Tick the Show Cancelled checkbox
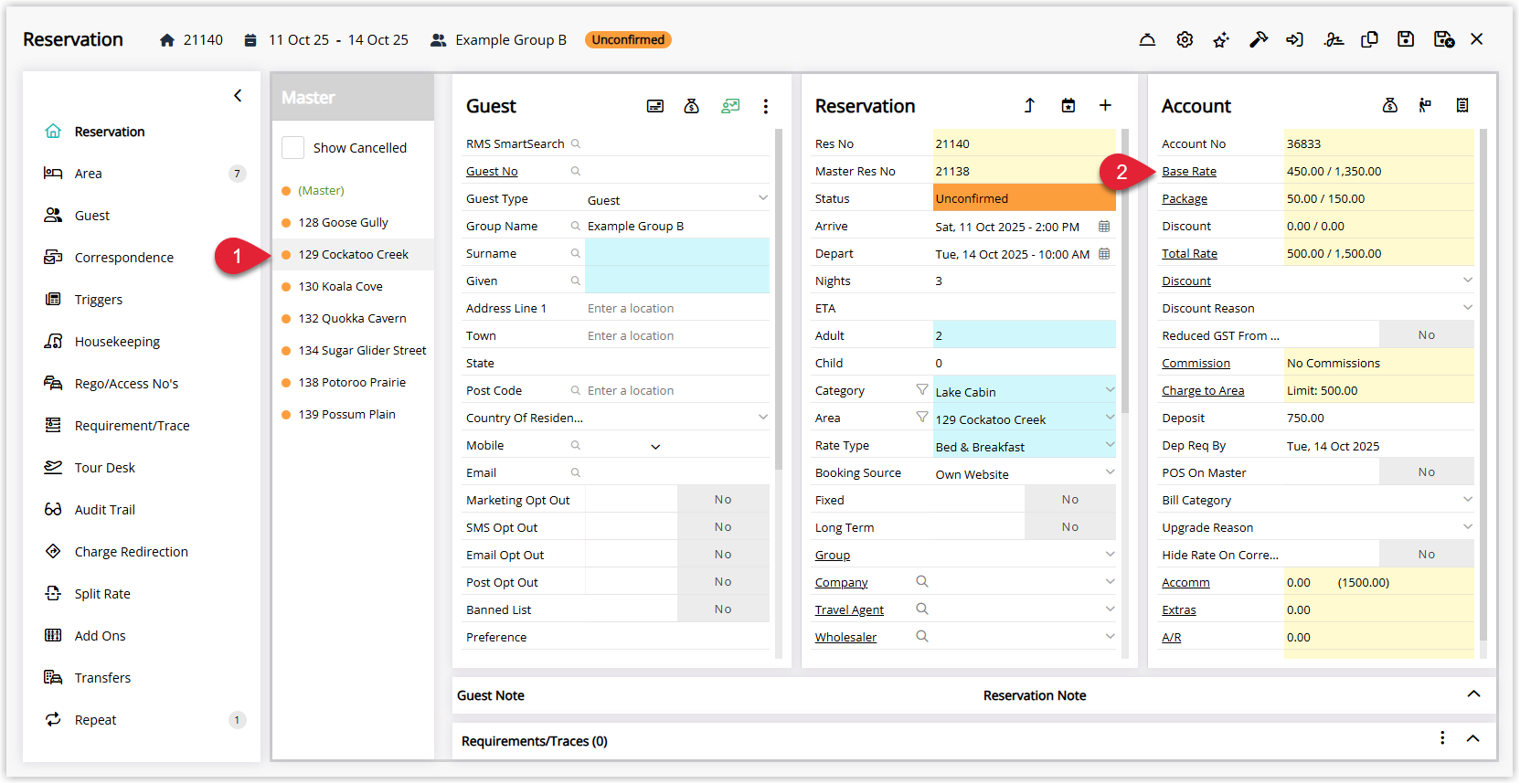The width and height of the screenshot is (1520, 784). coord(292,147)
